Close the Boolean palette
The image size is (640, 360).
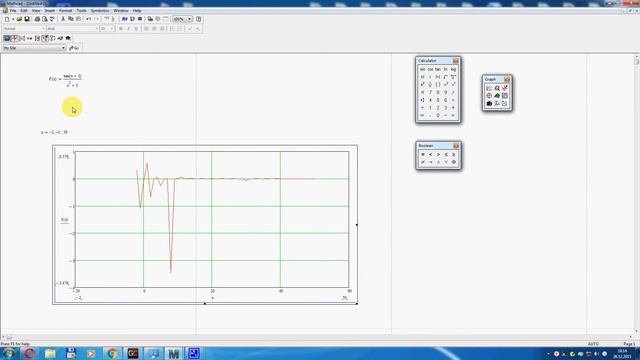click(x=456, y=146)
